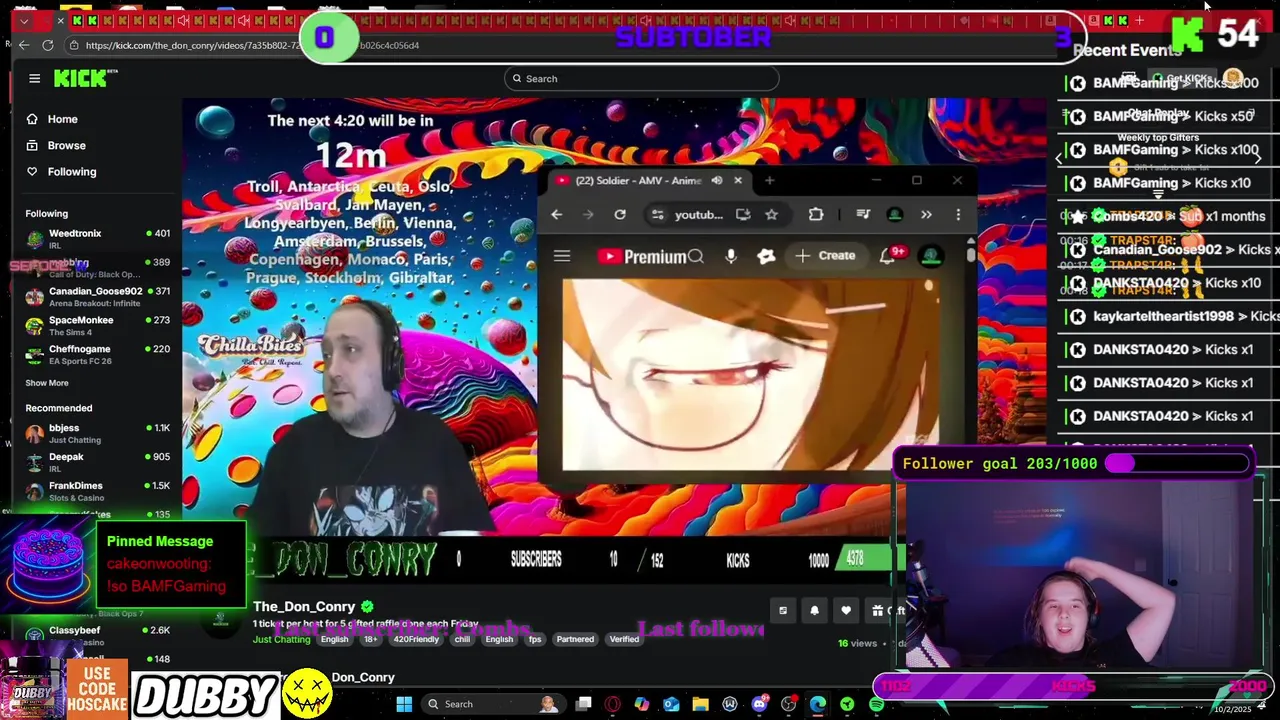Screen dimensions: 1280x720
Task: Open Cheffnogame channel in sidebar
Action: click(x=97, y=355)
